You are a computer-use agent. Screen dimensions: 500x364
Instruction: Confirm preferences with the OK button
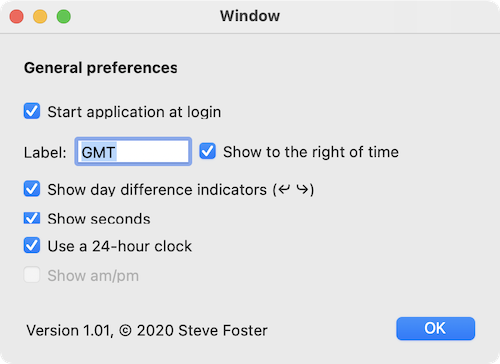point(435,329)
